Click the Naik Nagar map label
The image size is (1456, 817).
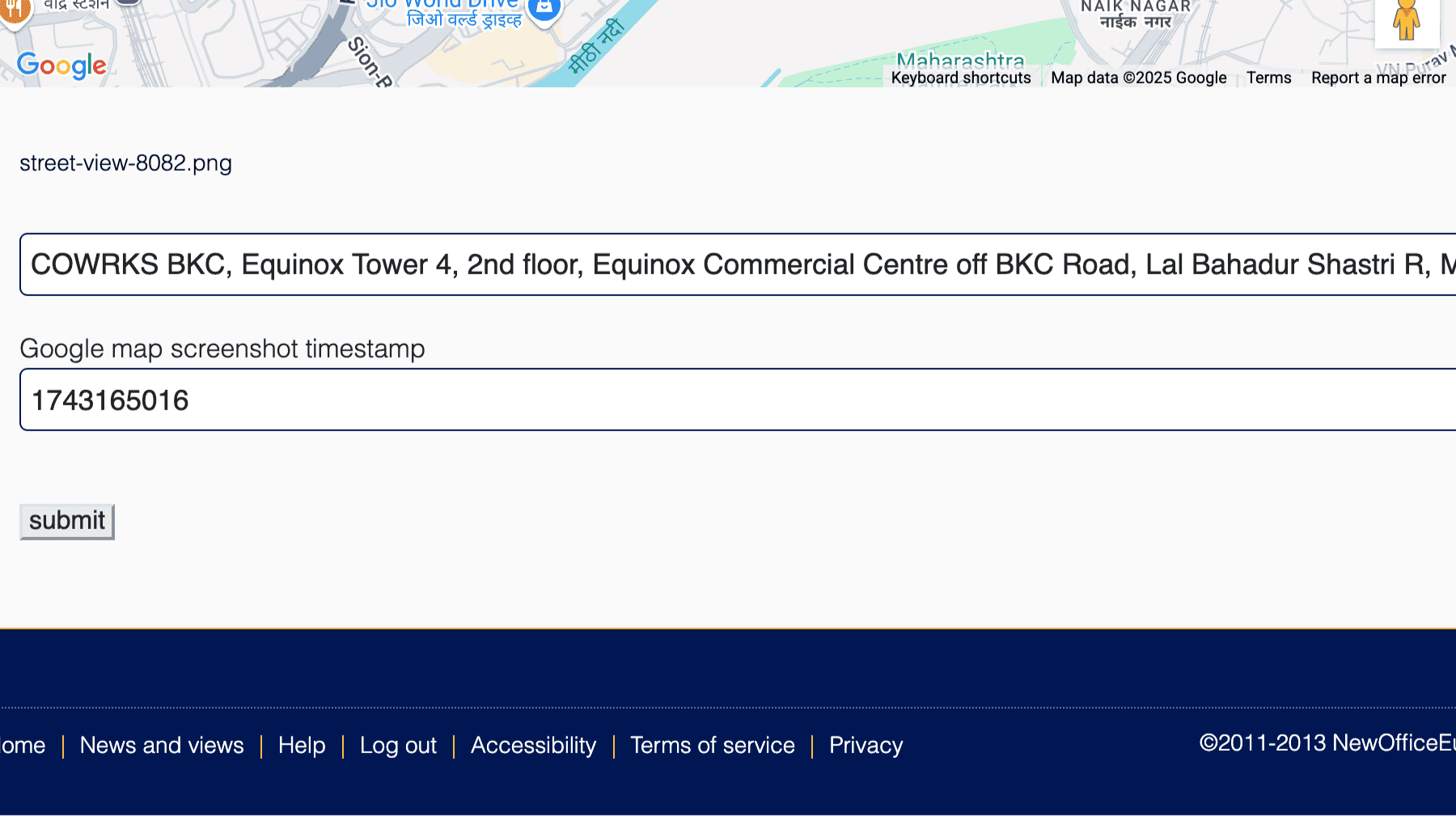(1136, 14)
